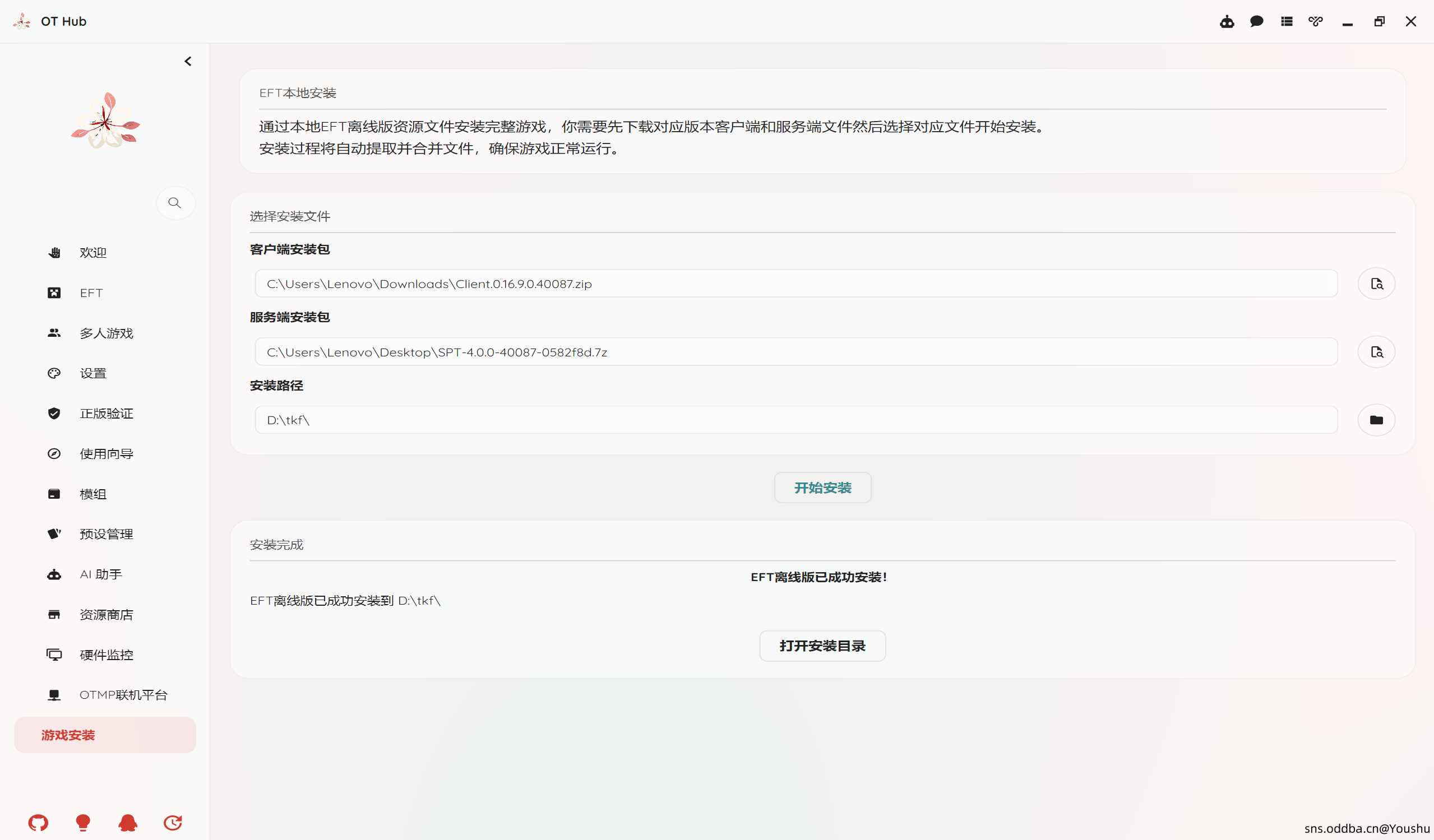Open the AI 助手 page

pos(101,574)
